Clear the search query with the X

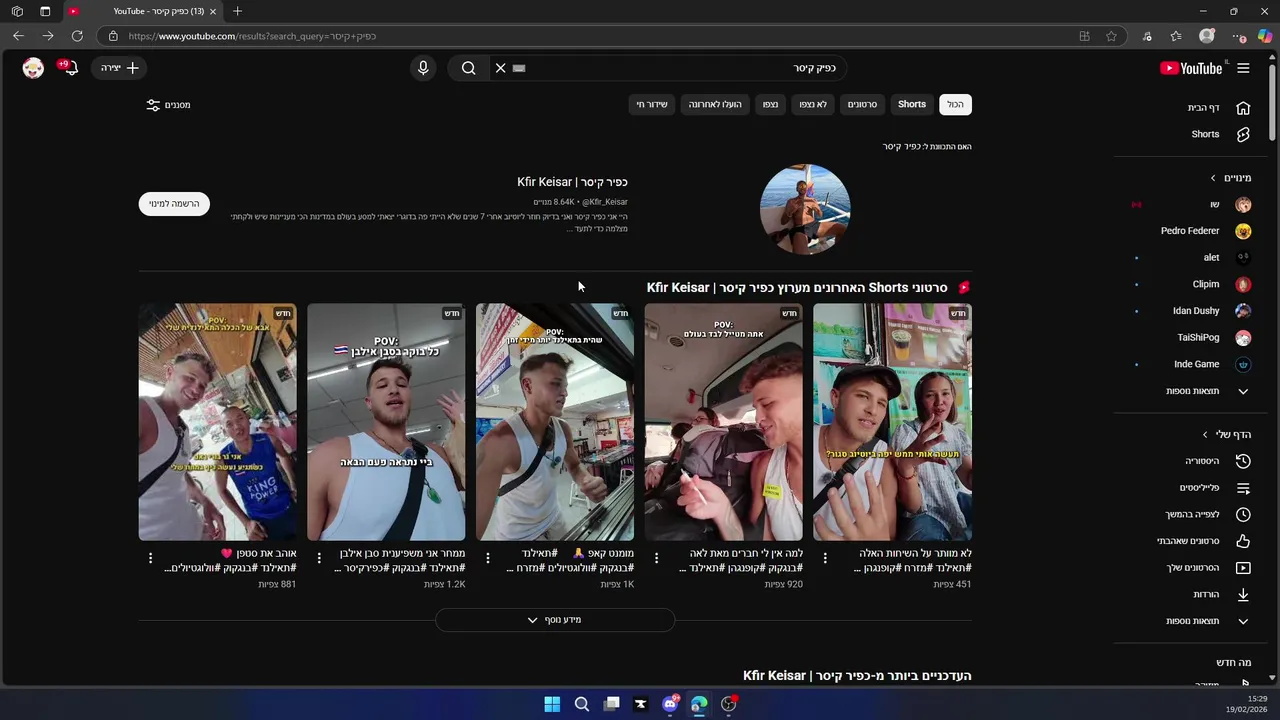click(x=500, y=68)
